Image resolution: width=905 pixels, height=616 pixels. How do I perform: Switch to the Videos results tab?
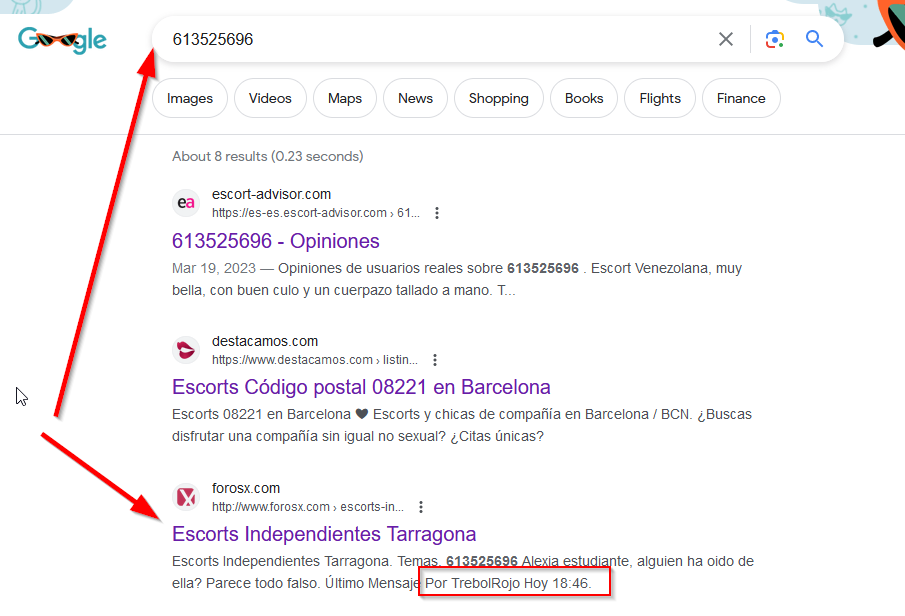pyautogui.click(x=270, y=98)
